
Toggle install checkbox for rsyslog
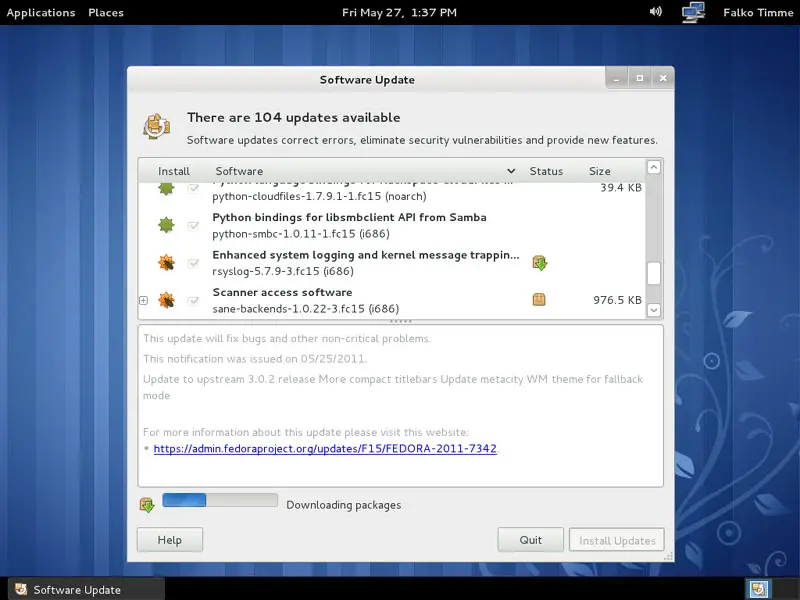pos(193,263)
